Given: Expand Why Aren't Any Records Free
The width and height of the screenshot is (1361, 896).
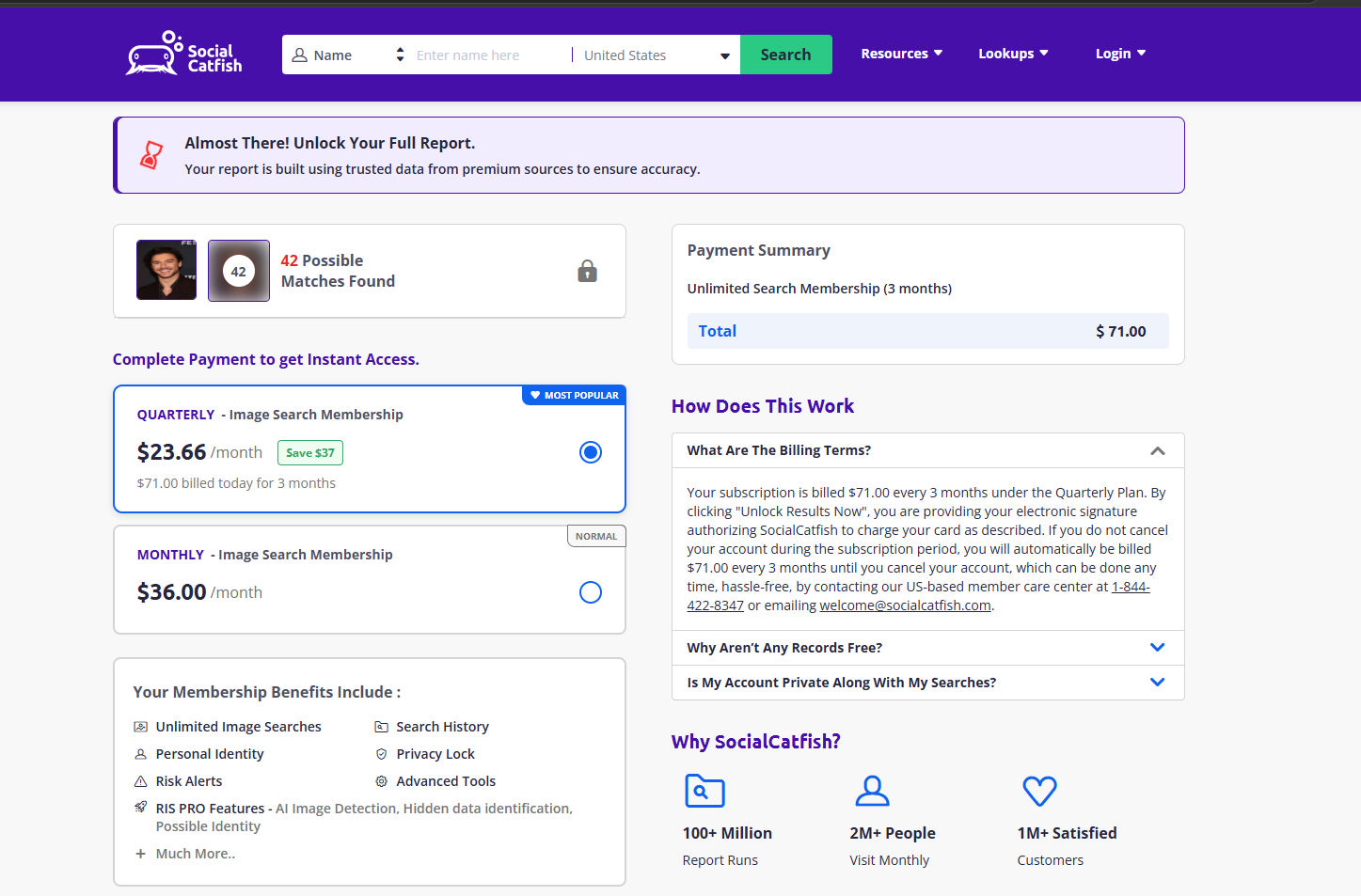Looking at the screenshot, I should click(927, 648).
